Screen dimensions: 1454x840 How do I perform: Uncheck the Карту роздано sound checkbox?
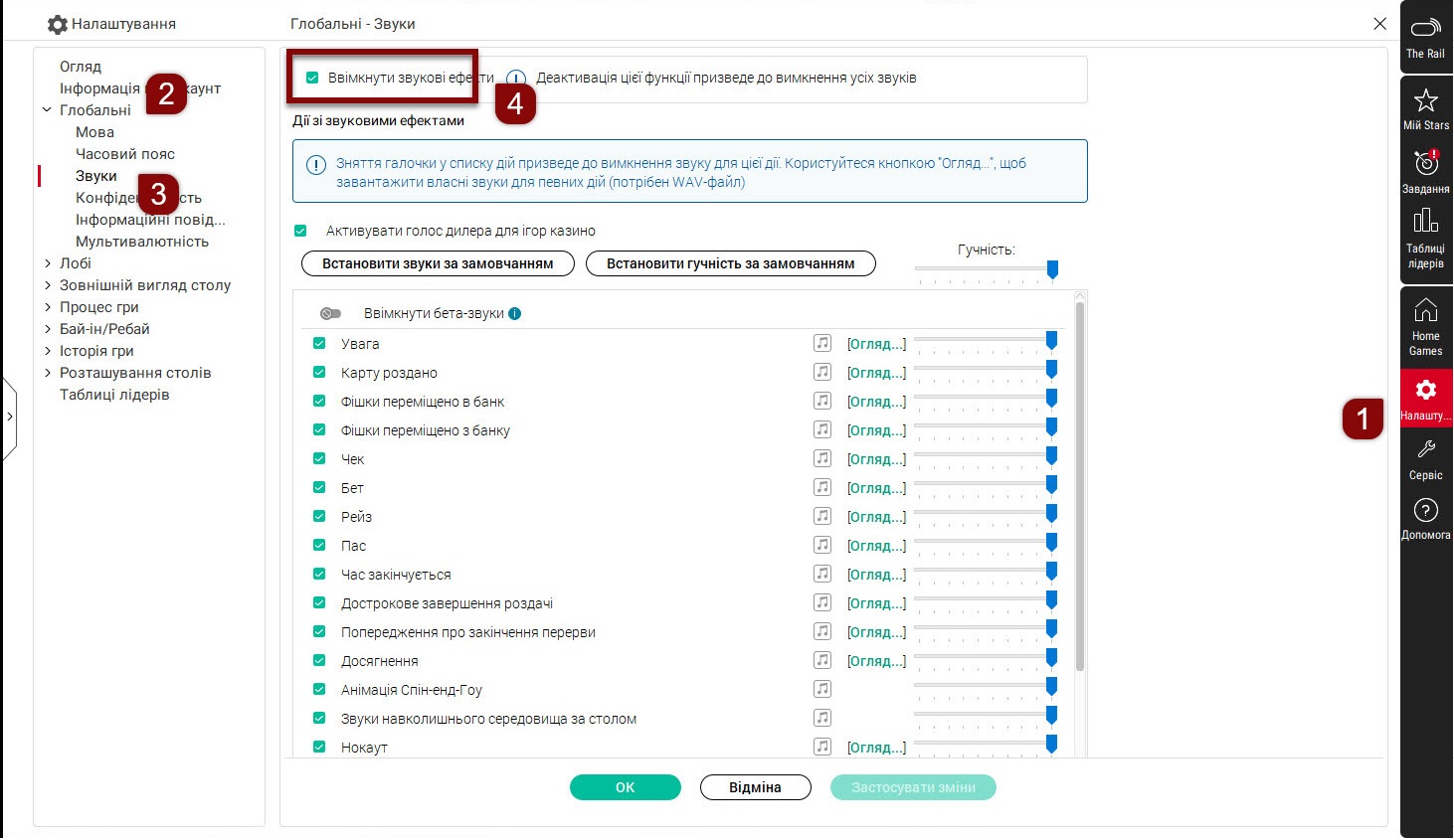[319, 373]
